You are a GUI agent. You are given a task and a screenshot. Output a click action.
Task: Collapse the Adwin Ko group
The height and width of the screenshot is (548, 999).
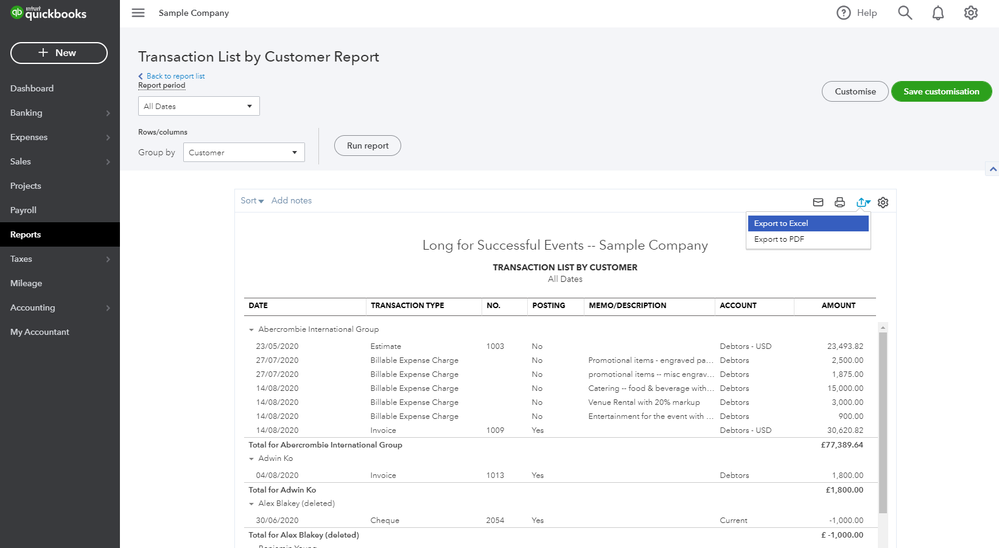[251, 459]
